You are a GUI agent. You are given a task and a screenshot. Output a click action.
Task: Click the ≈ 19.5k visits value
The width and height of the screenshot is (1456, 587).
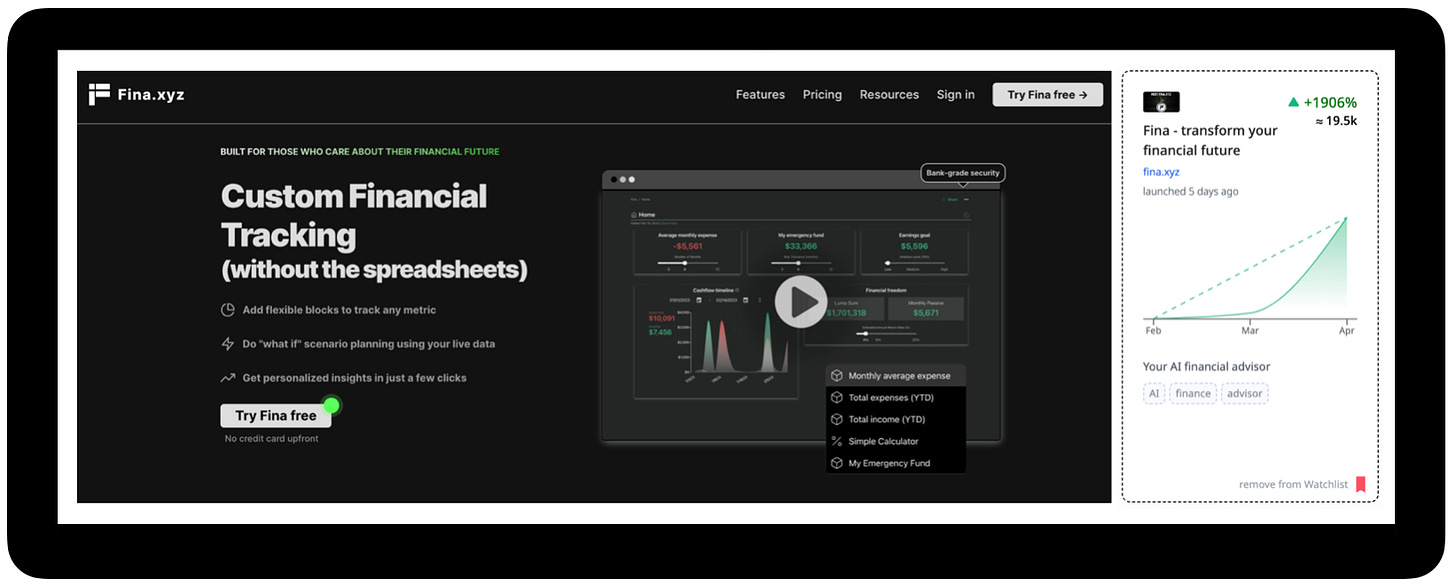pos(1337,122)
